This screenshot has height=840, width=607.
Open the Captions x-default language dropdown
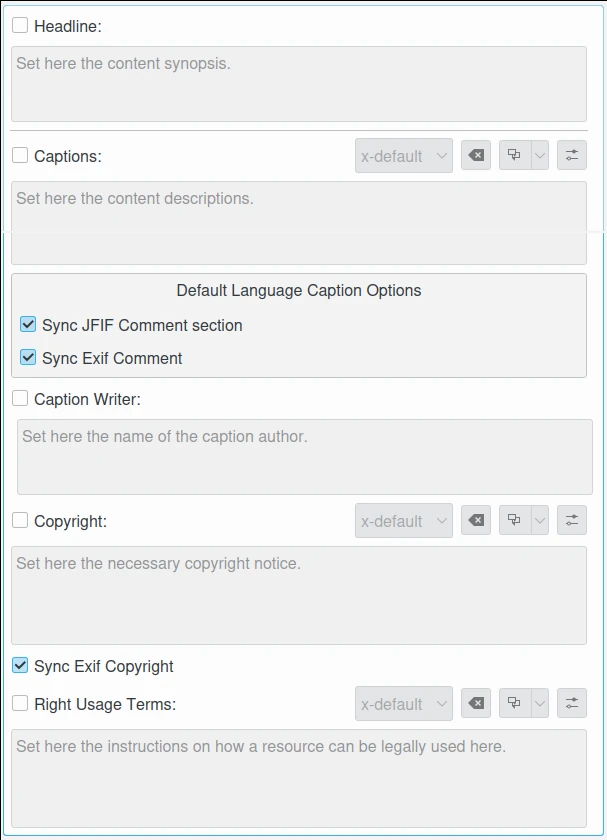coord(404,156)
